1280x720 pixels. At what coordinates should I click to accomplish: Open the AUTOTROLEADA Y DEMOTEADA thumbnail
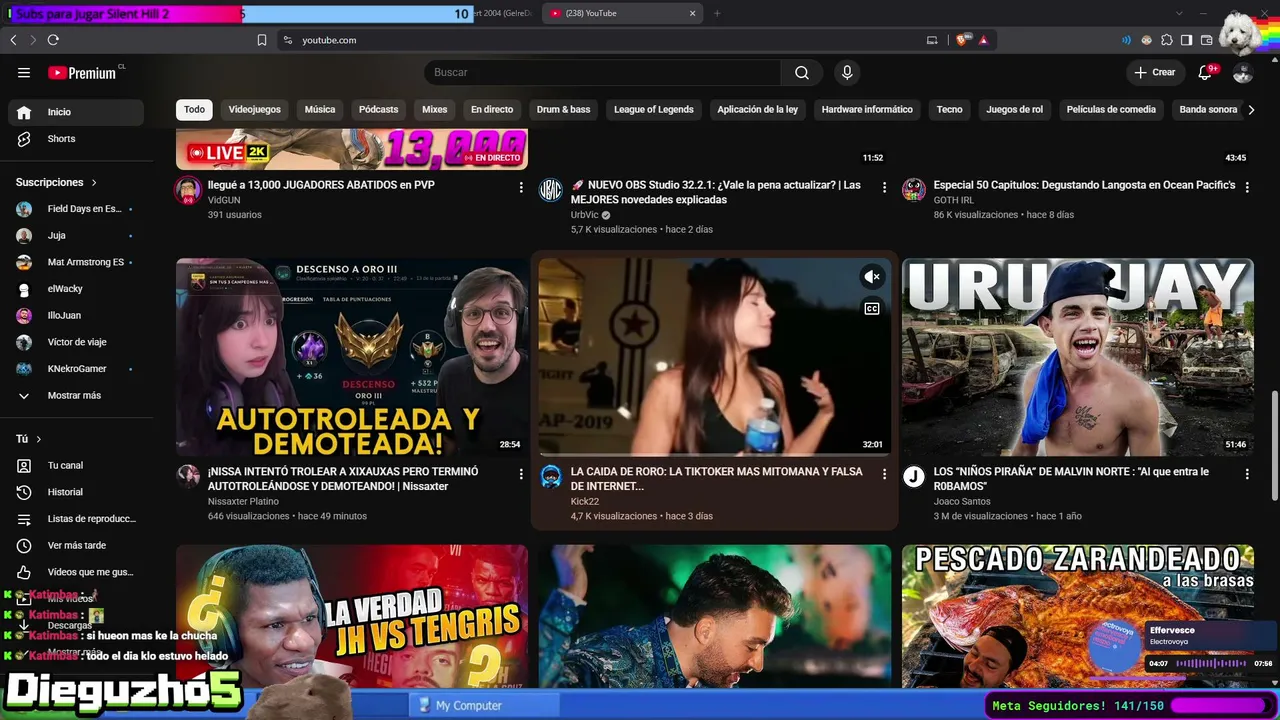352,357
